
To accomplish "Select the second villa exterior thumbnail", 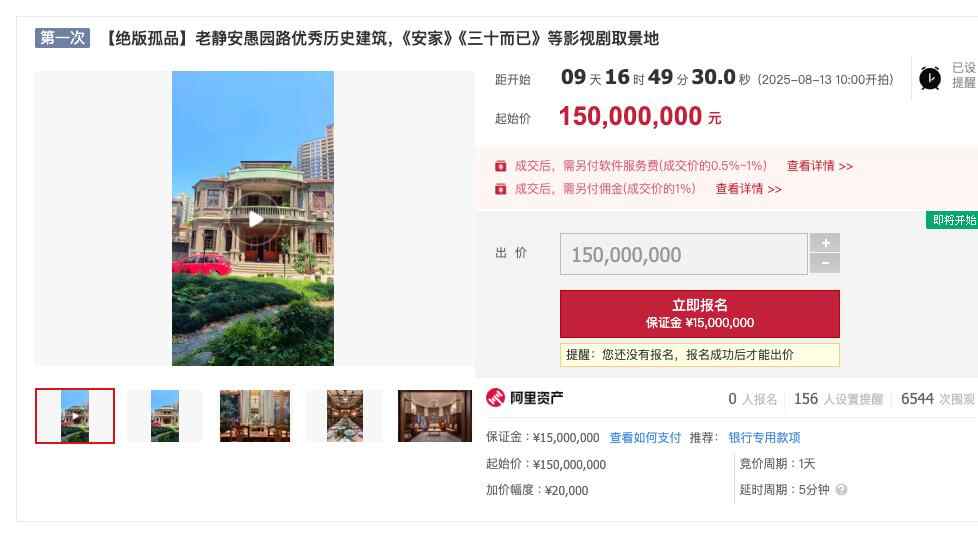I will pos(165,416).
